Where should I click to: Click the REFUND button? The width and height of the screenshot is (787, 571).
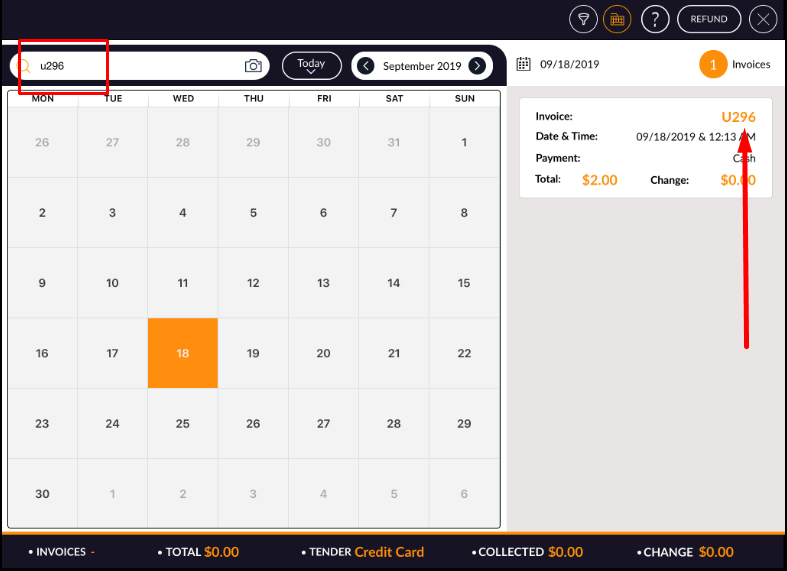pos(709,19)
